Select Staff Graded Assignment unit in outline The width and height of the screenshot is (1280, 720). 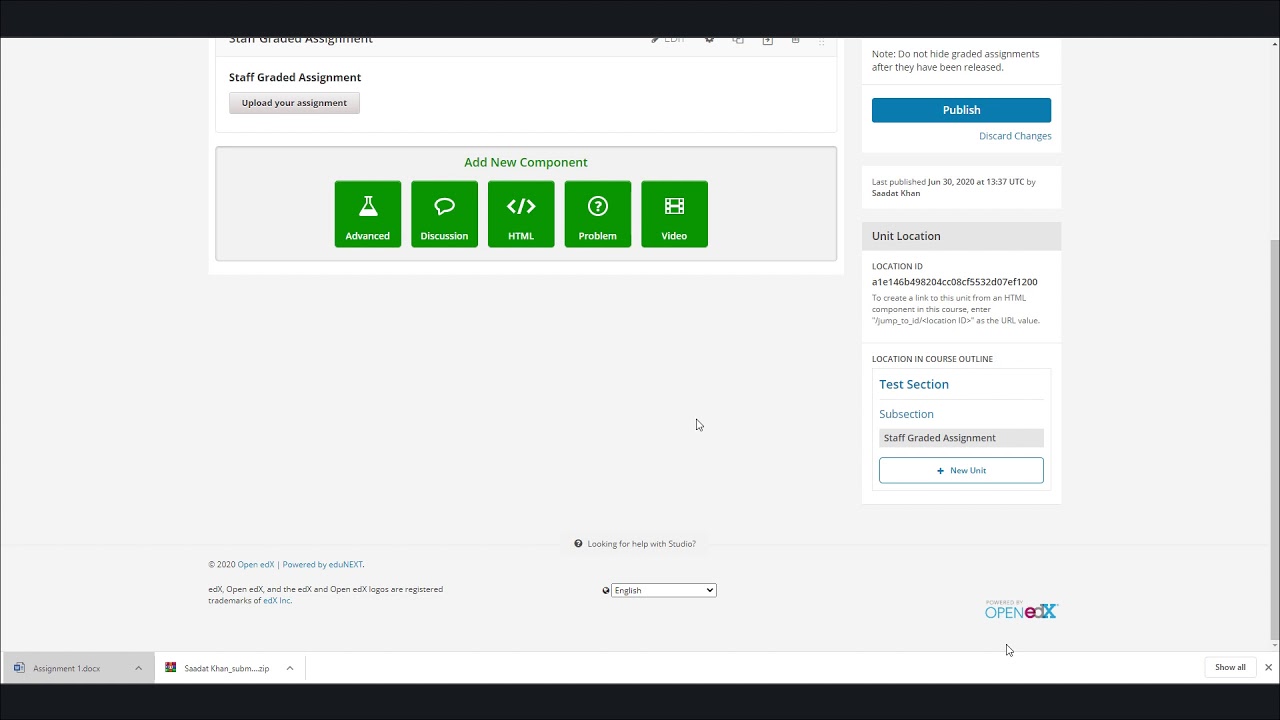(961, 438)
